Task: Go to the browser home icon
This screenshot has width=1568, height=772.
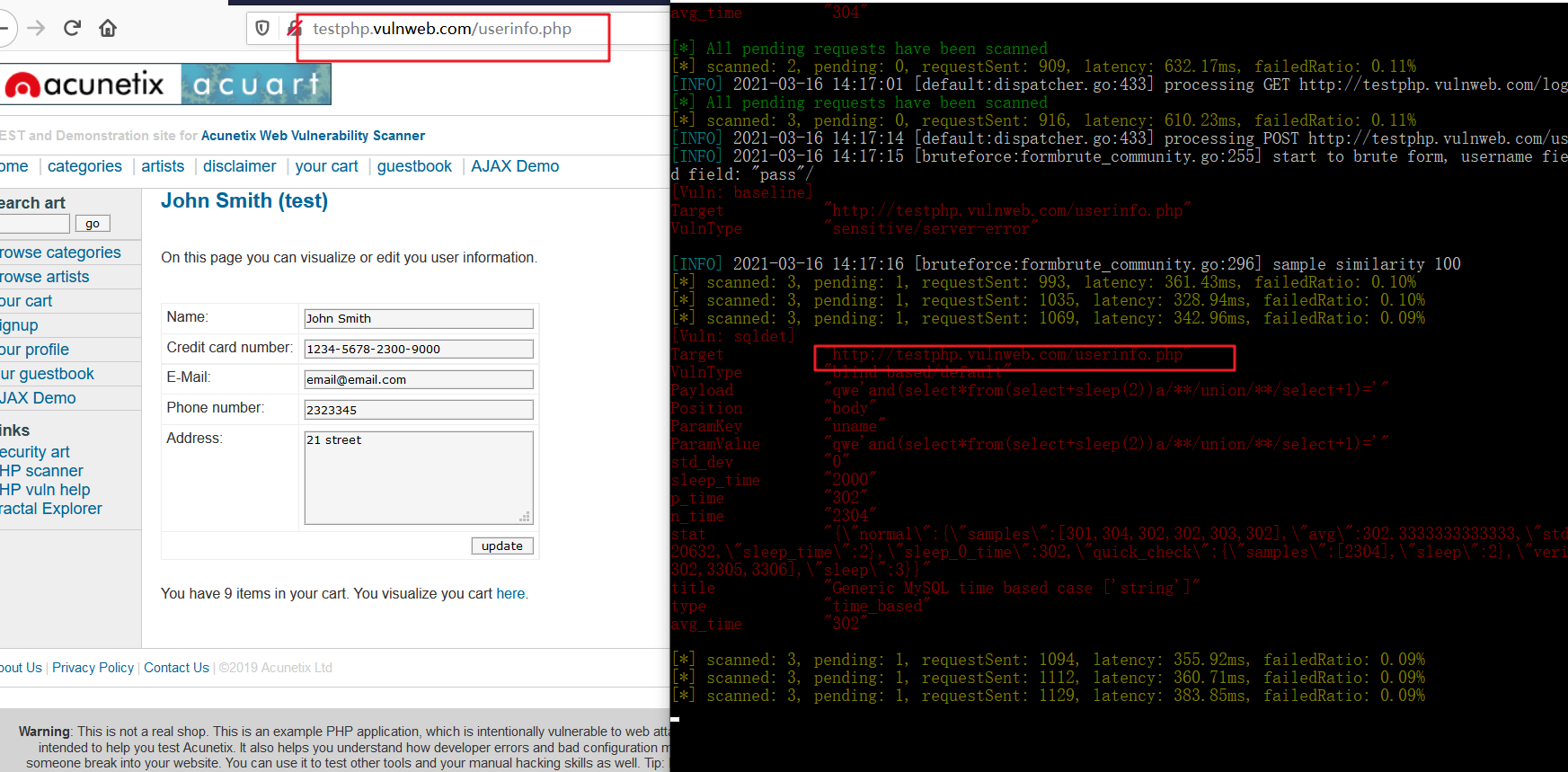Action: [108, 28]
